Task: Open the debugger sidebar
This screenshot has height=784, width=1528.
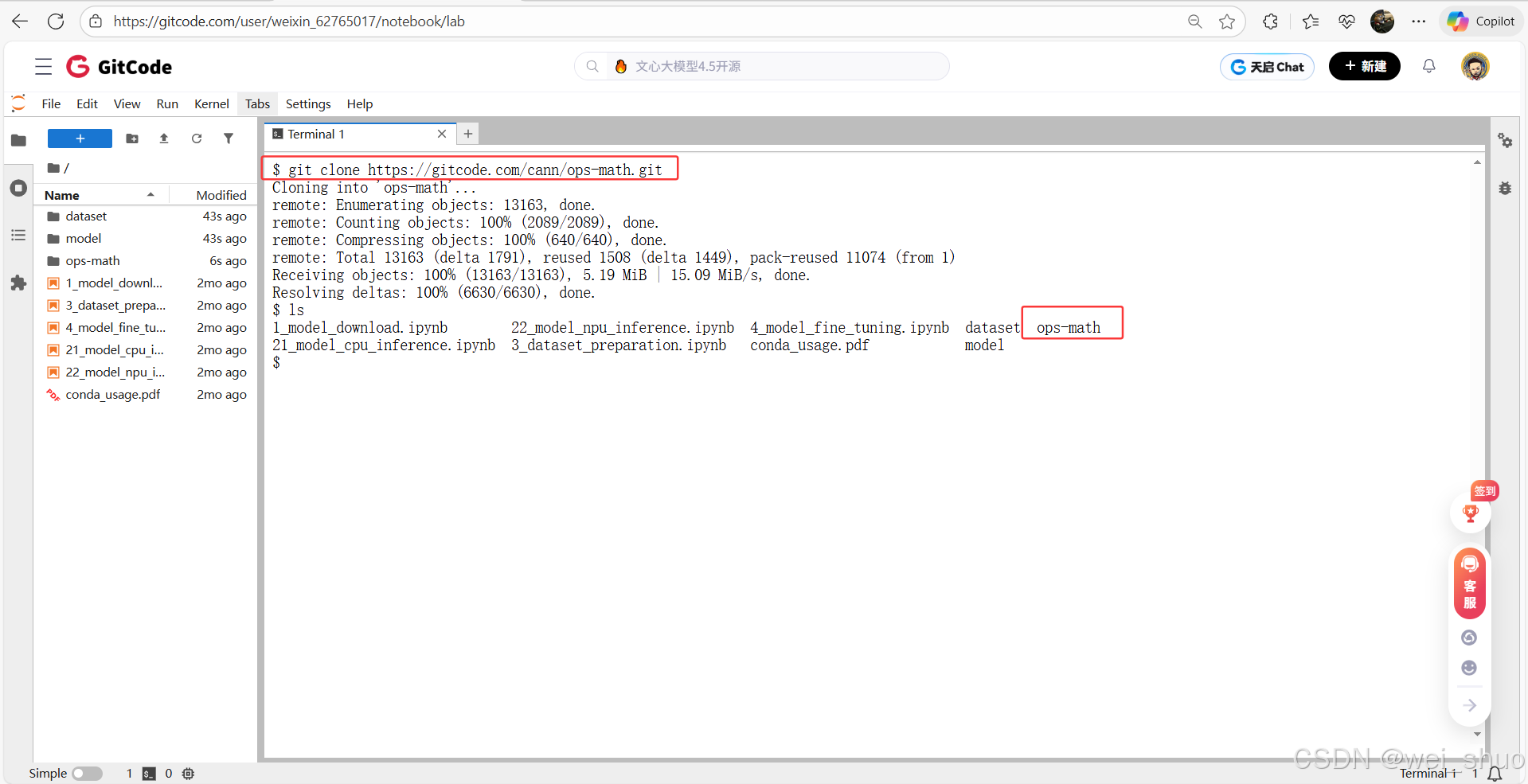Action: coord(1505,189)
